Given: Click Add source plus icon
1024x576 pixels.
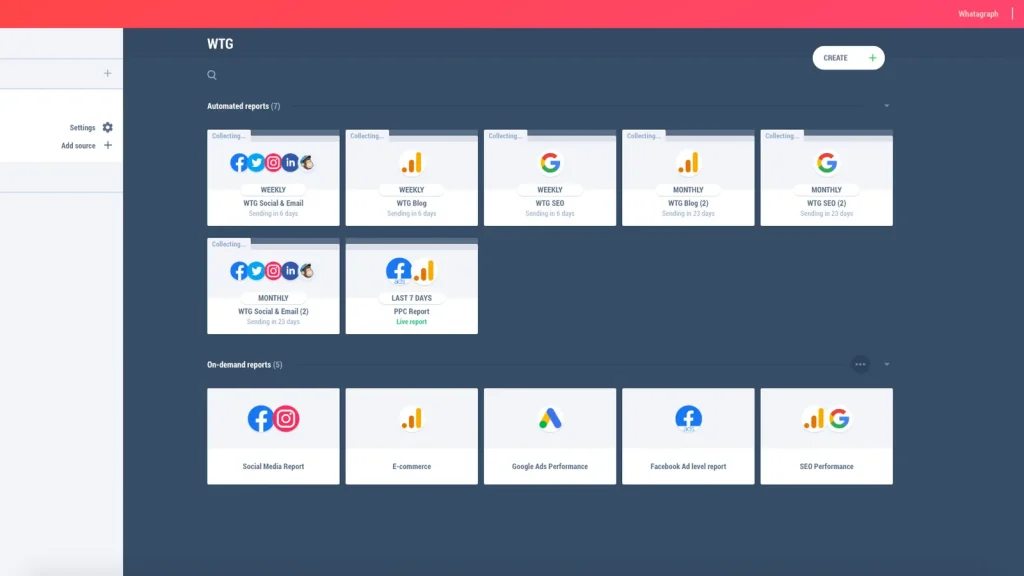Looking at the screenshot, I should click(x=108, y=145).
